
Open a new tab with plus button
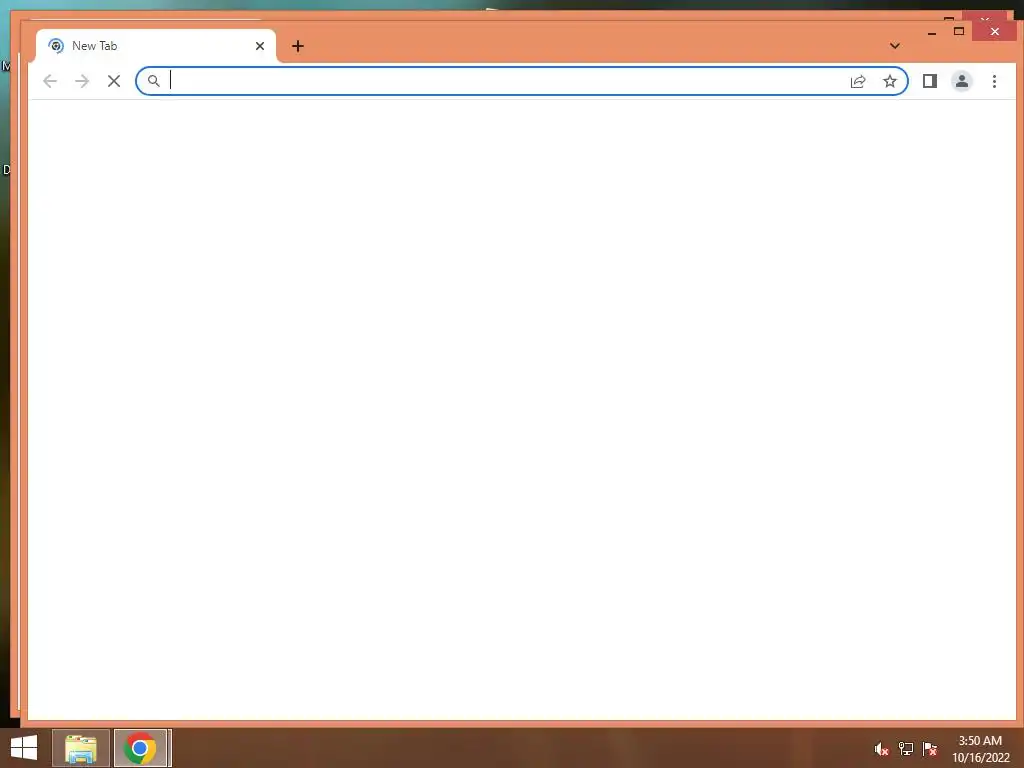[298, 46]
